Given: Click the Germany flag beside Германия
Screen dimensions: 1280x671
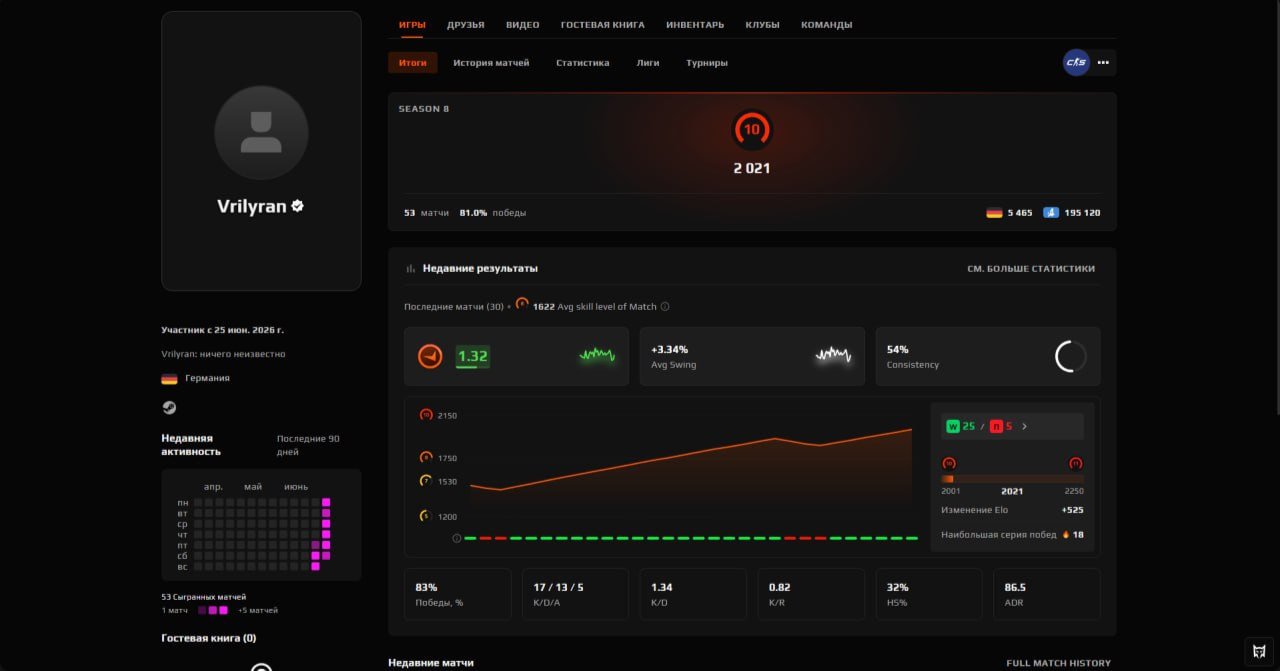Looking at the screenshot, I should pyautogui.click(x=169, y=379).
